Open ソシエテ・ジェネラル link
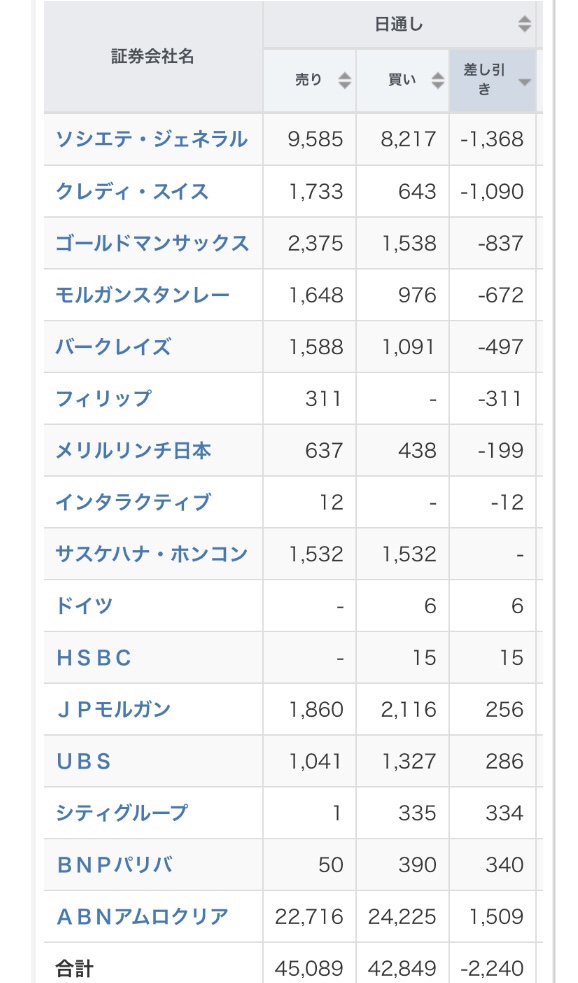The width and height of the screenshot is (578, 983). click(x=151, y=139)
